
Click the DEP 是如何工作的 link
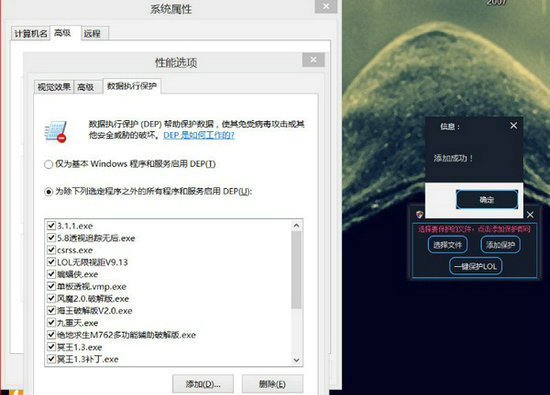tap(199, 135)
